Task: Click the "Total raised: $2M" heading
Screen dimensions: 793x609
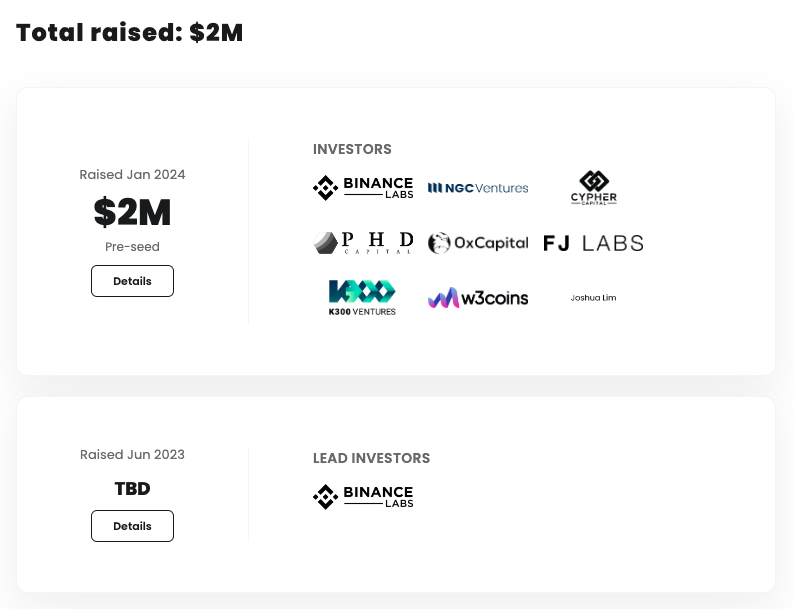Action: [x=130, y=32]
